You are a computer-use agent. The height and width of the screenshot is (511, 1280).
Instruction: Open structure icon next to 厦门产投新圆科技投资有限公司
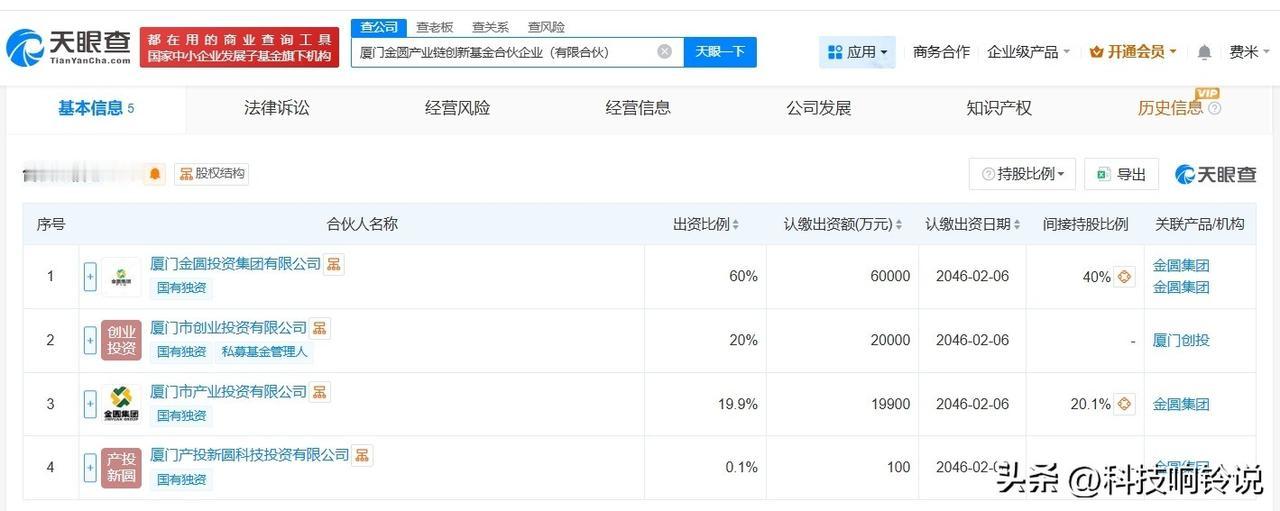click(362, 455)
